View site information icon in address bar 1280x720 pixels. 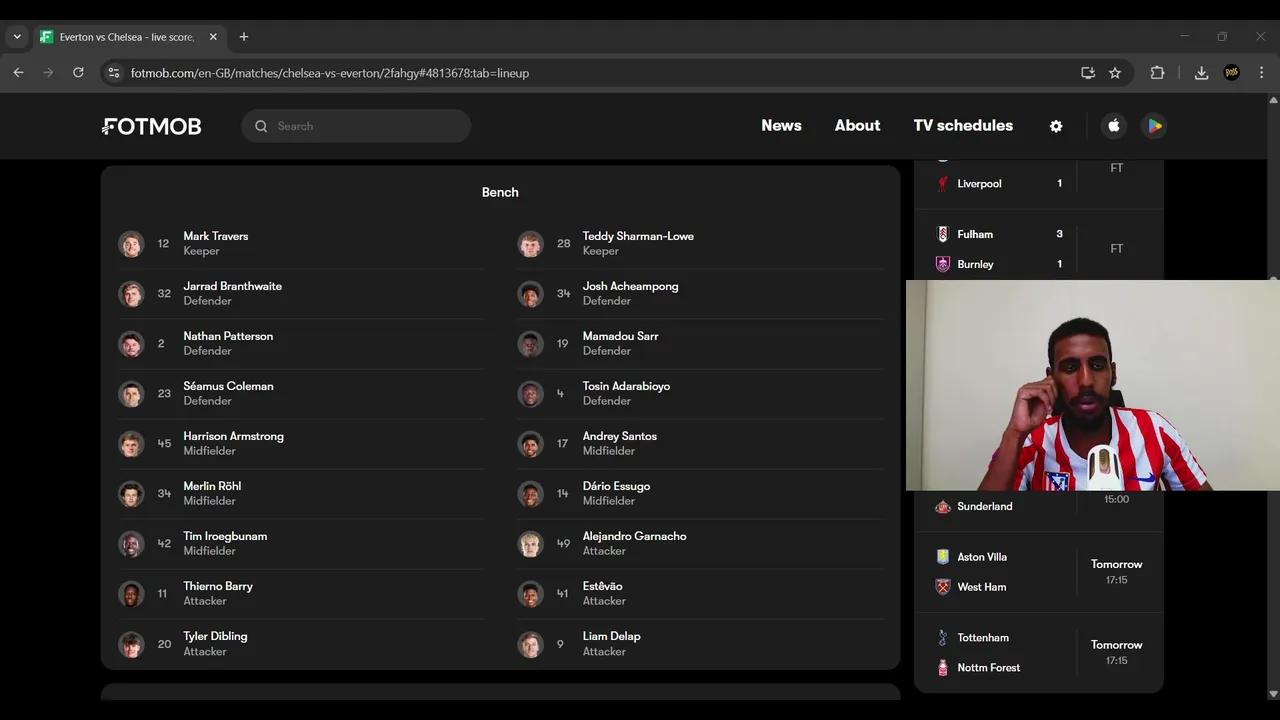[x=113, y=73]
